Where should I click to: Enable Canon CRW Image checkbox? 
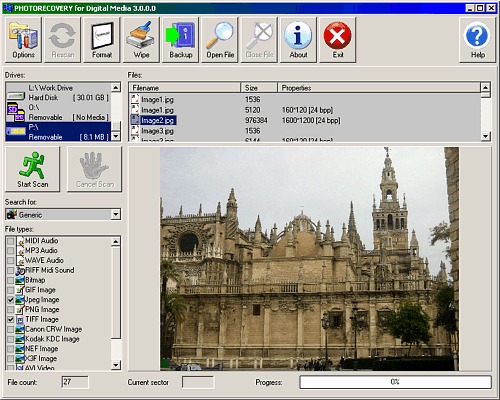point(11,329)
